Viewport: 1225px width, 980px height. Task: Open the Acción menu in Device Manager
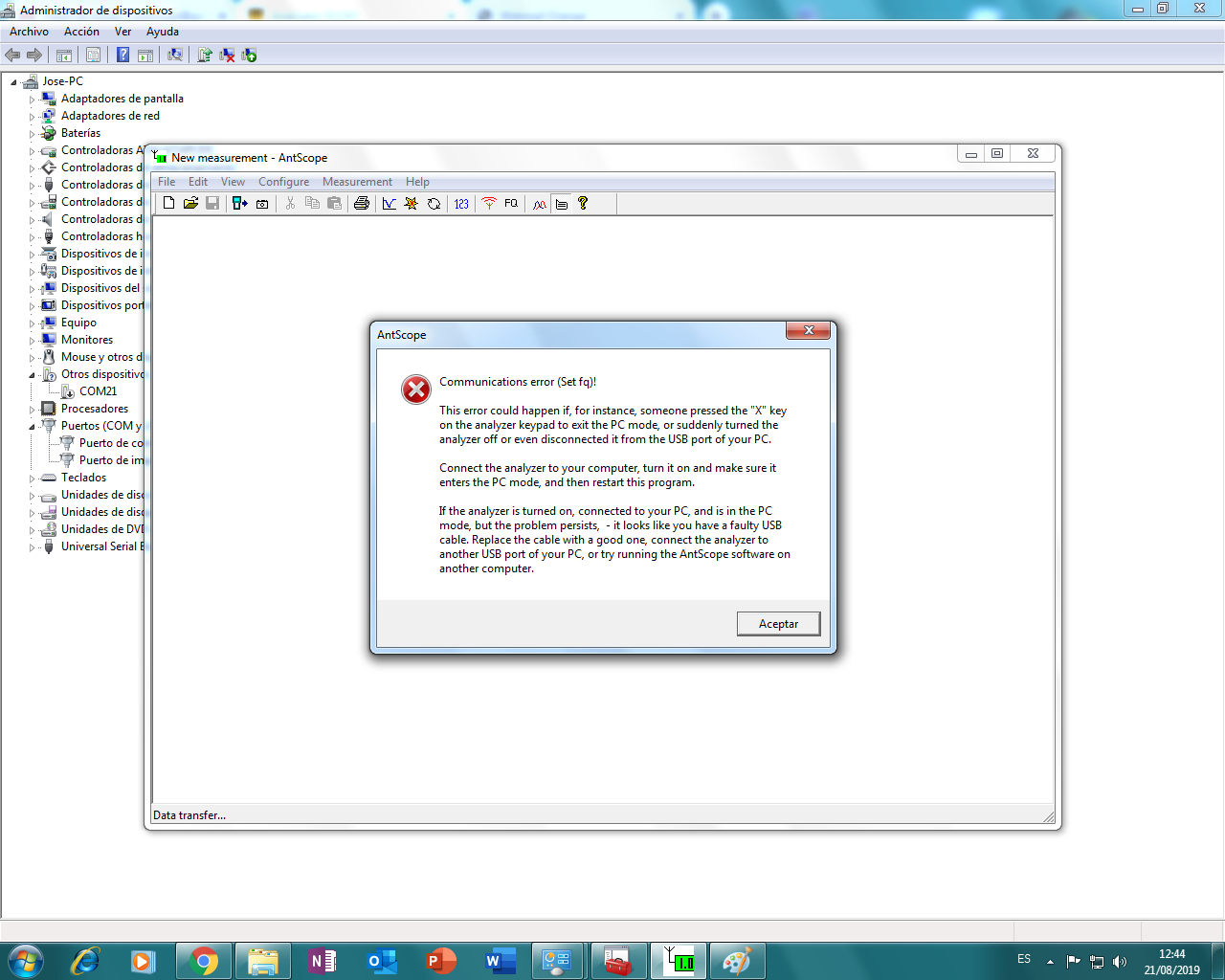coord(81,32)
